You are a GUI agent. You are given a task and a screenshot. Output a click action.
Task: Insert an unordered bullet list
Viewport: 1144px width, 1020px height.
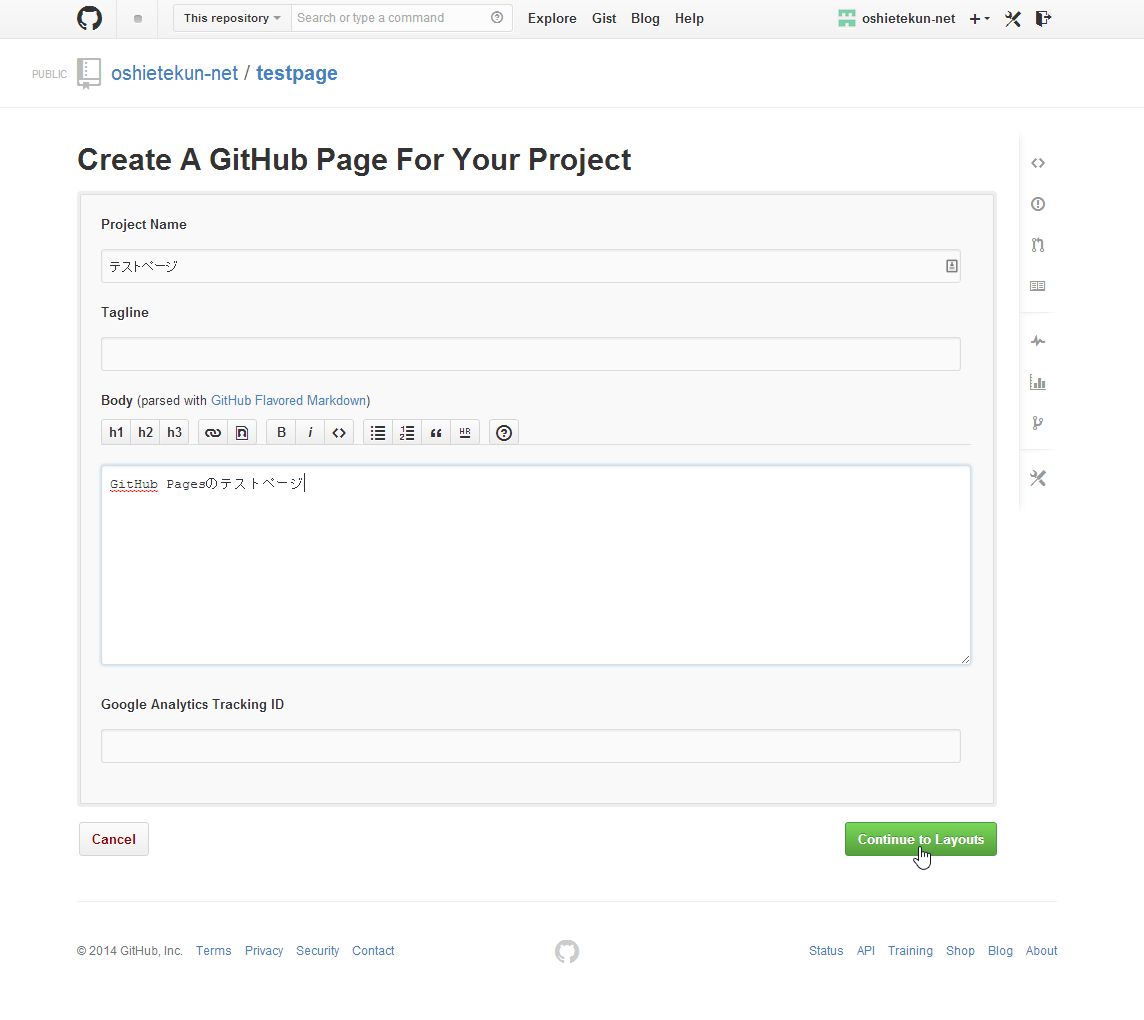pyautogui.click(x=378, y=433)
